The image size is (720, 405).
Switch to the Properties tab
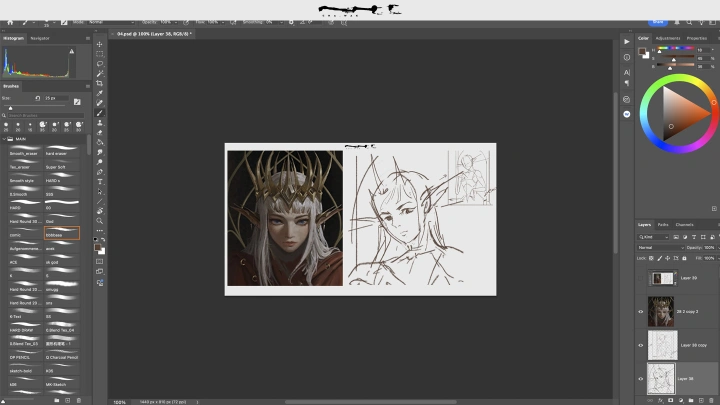[x=697, y=38]
